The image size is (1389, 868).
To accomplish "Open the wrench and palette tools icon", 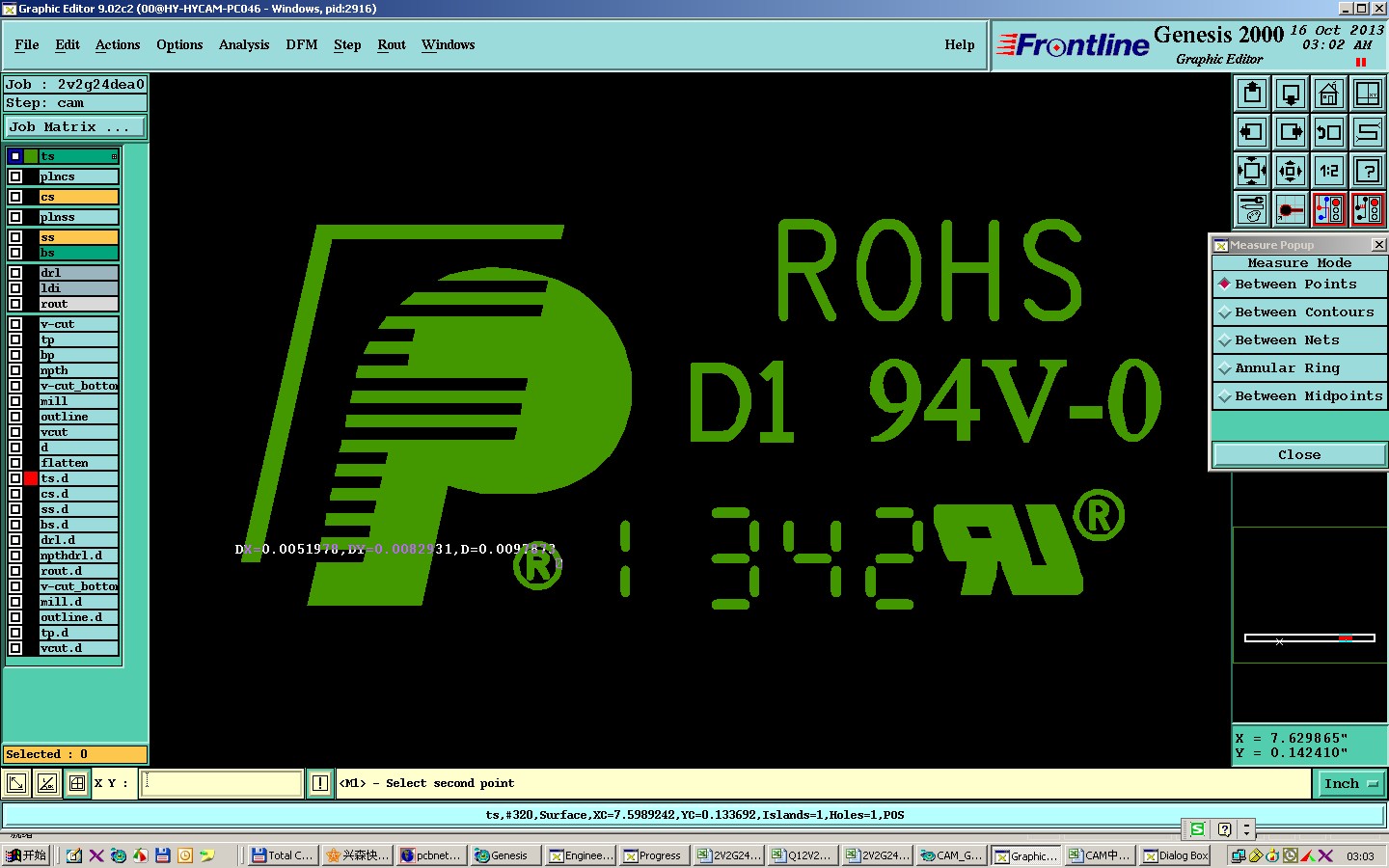I will [x=1252, y=209].
